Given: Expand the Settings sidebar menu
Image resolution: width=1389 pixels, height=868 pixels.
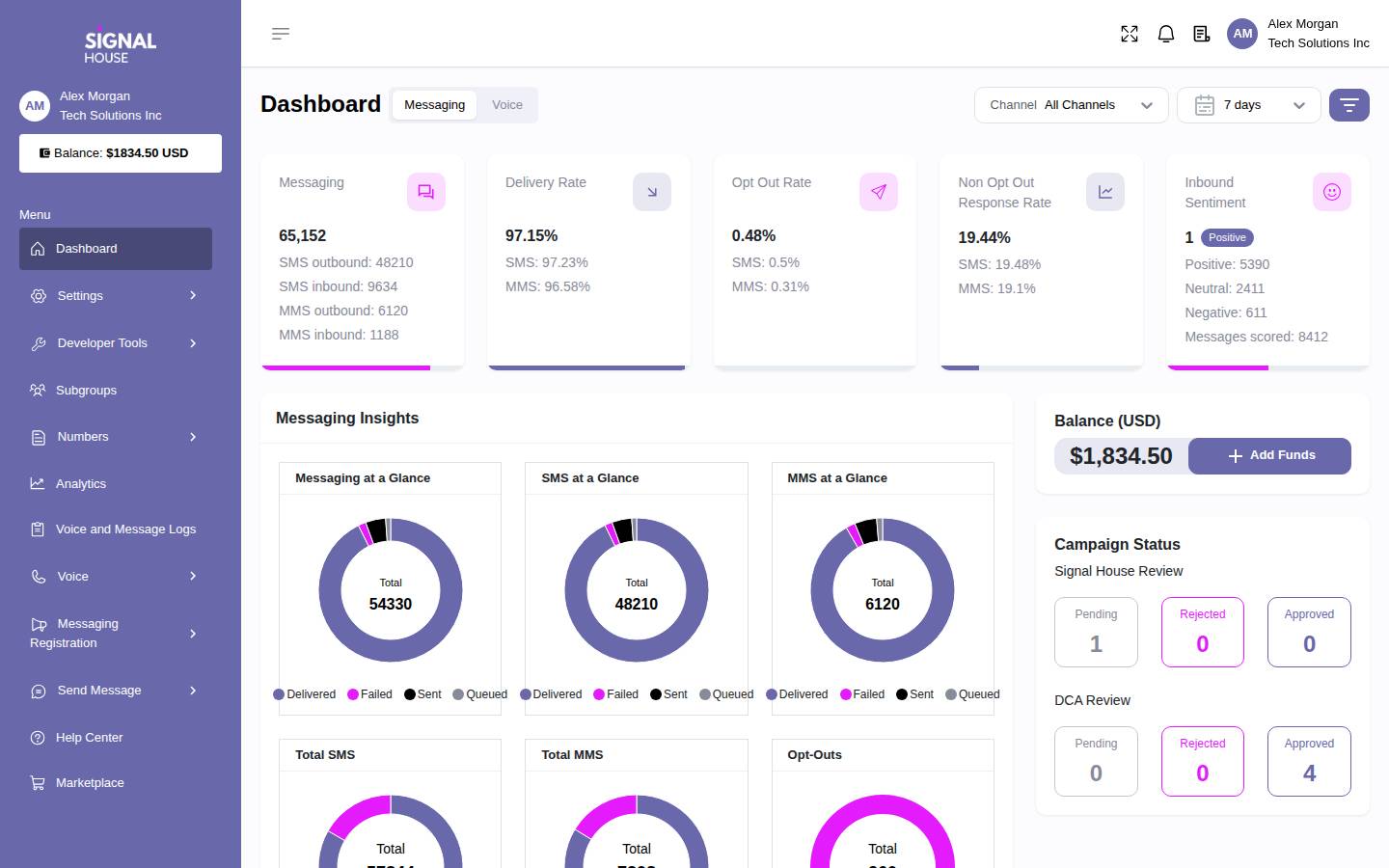Looking at the screenshot, I should click(116, 296).
